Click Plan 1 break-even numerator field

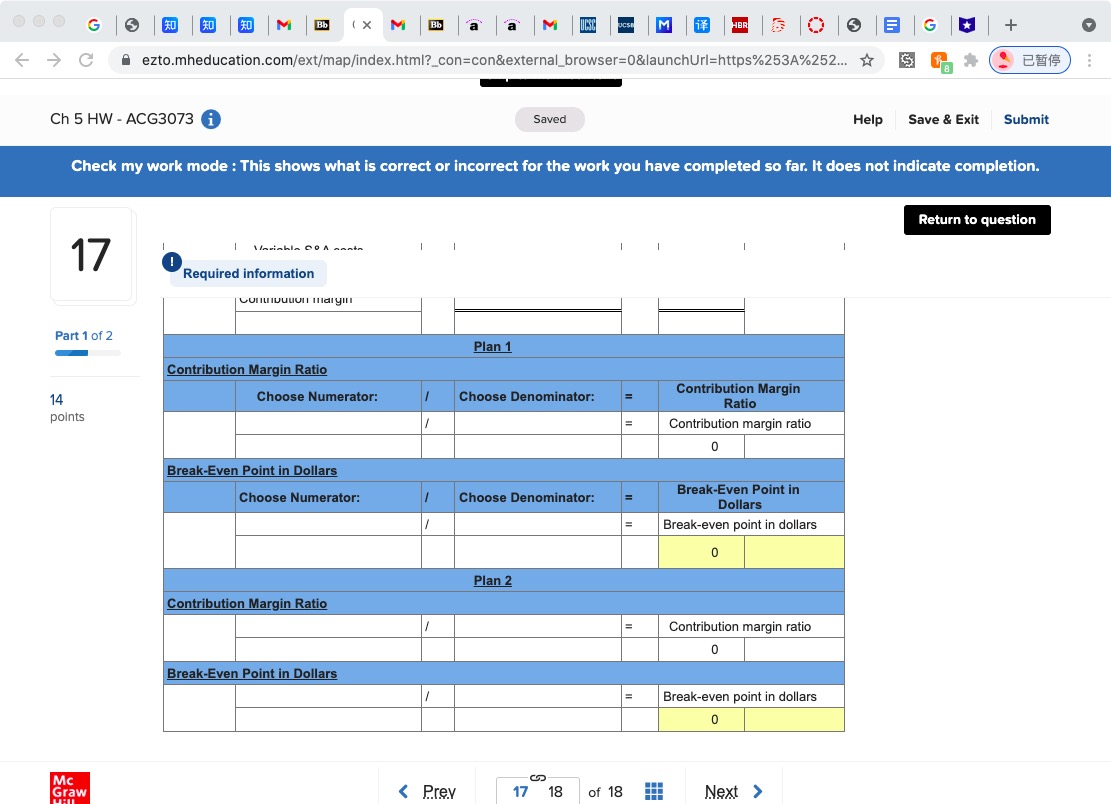(328, 525)
